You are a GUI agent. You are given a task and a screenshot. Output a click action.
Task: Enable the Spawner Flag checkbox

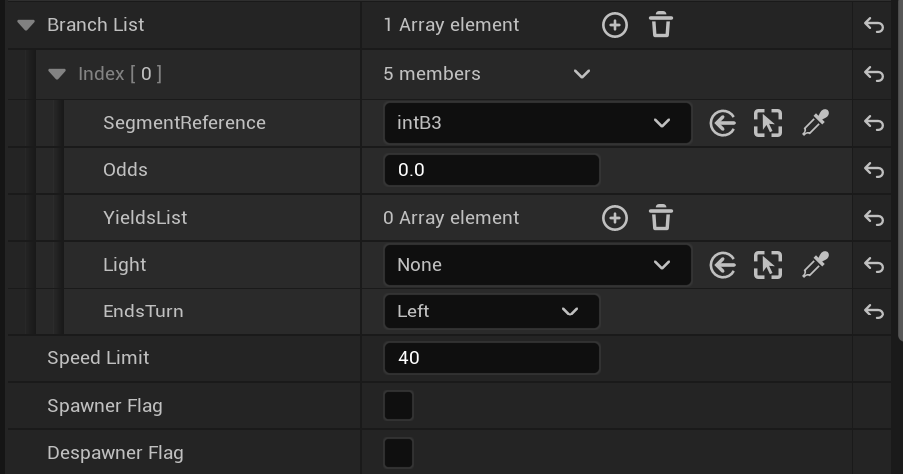click(398, 406)
